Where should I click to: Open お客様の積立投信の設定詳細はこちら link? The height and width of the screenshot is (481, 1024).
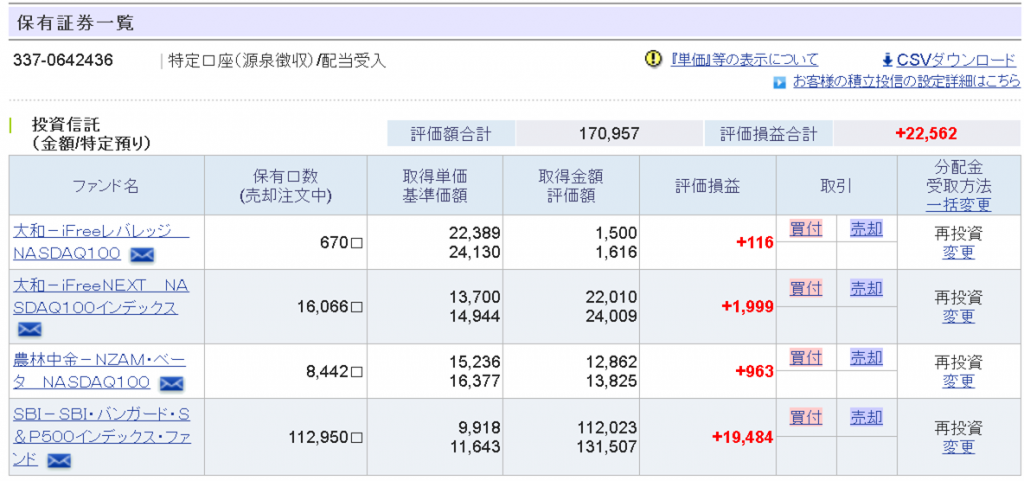tap(906, 82)
